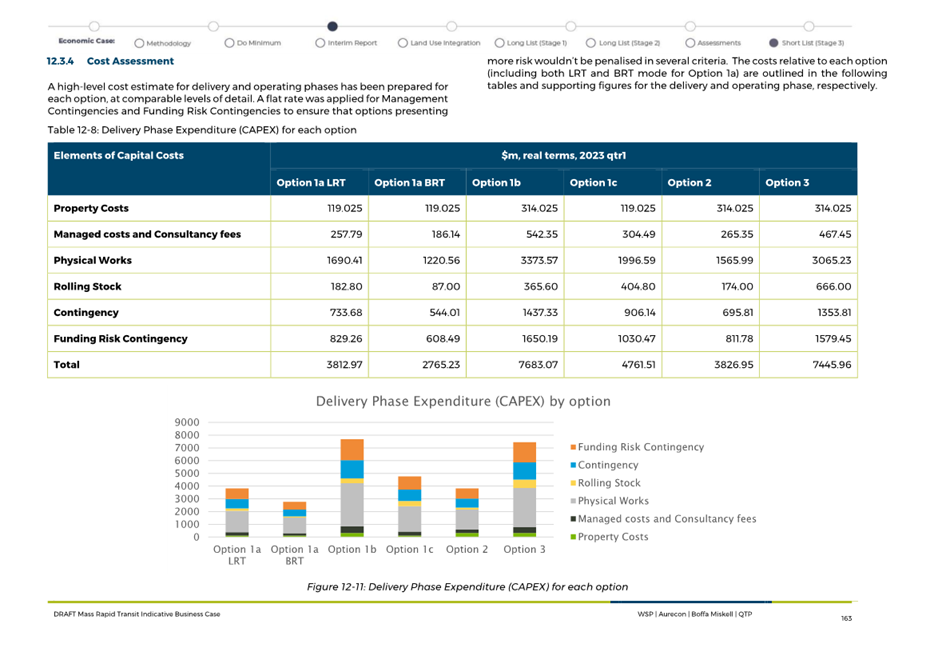Click the Option 2 stacked bar
934x661 pixels.
tap(467, 513)
